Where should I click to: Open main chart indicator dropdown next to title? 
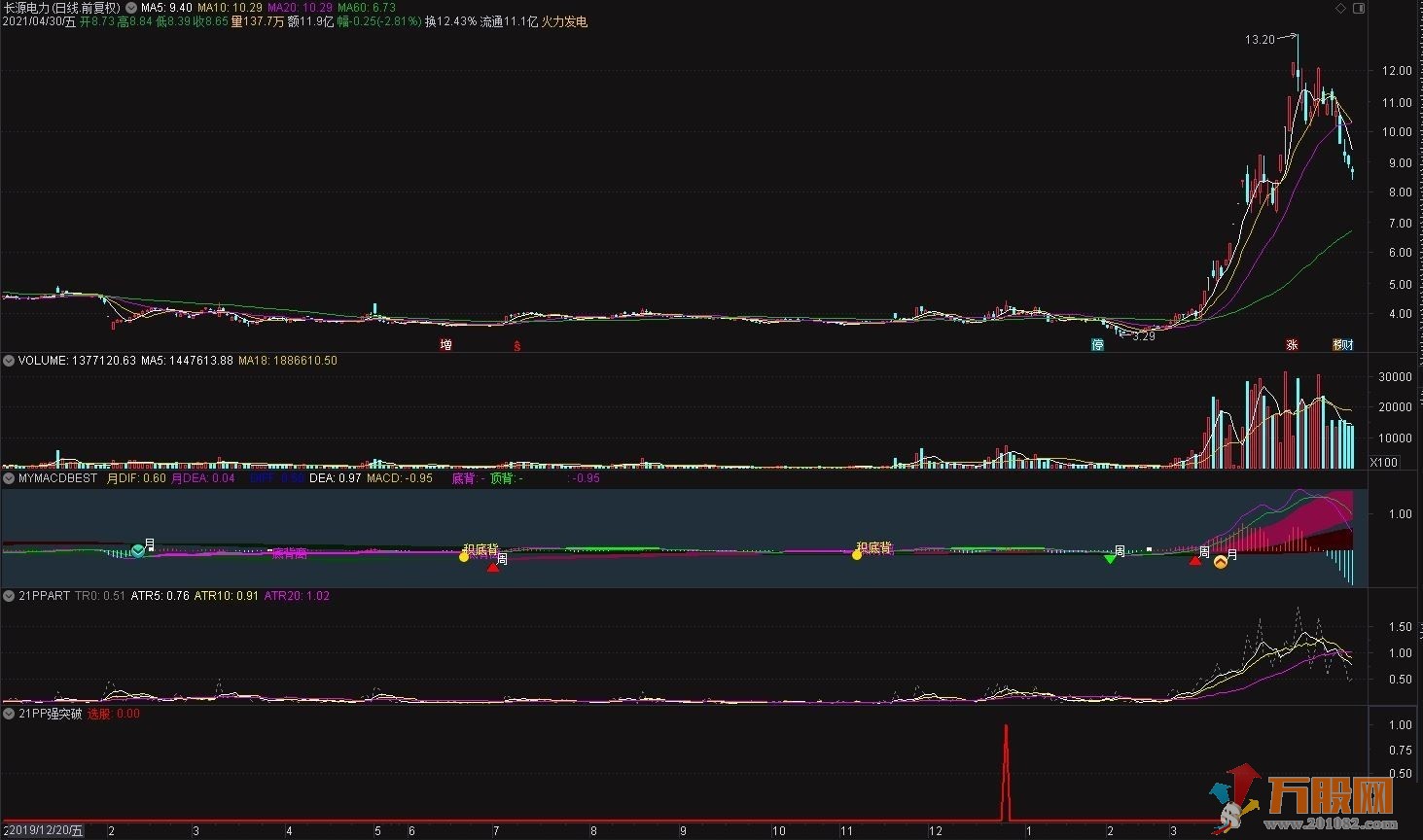point(131,7)
